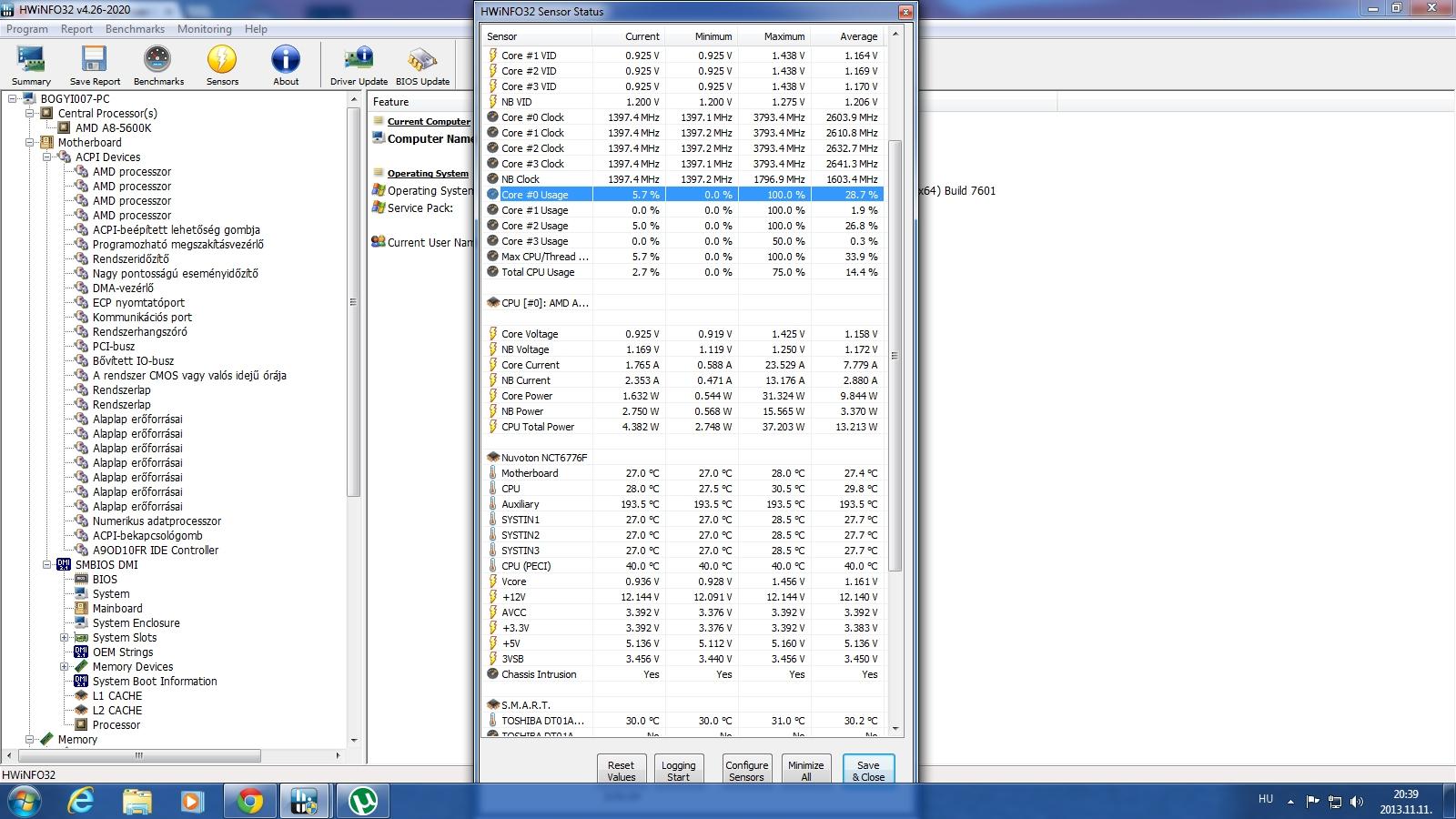Click the volume speaker tray icon
The image size is (1456, 819).
[x=1357, y=802]
